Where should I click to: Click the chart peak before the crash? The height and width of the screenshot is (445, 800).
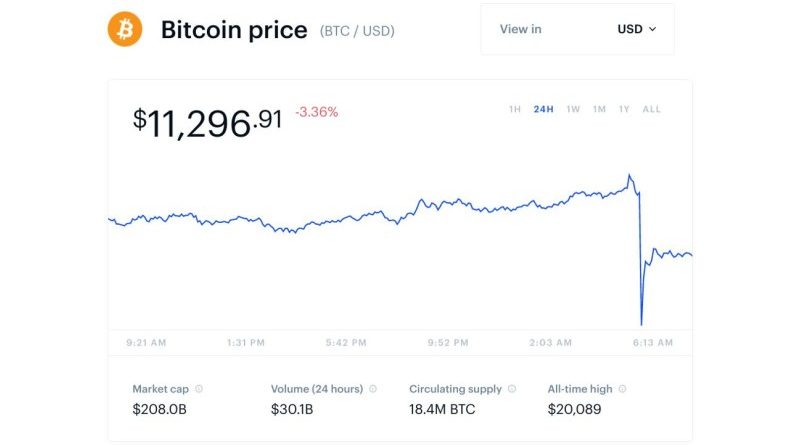pyautogui.click(x=630, y=175)
